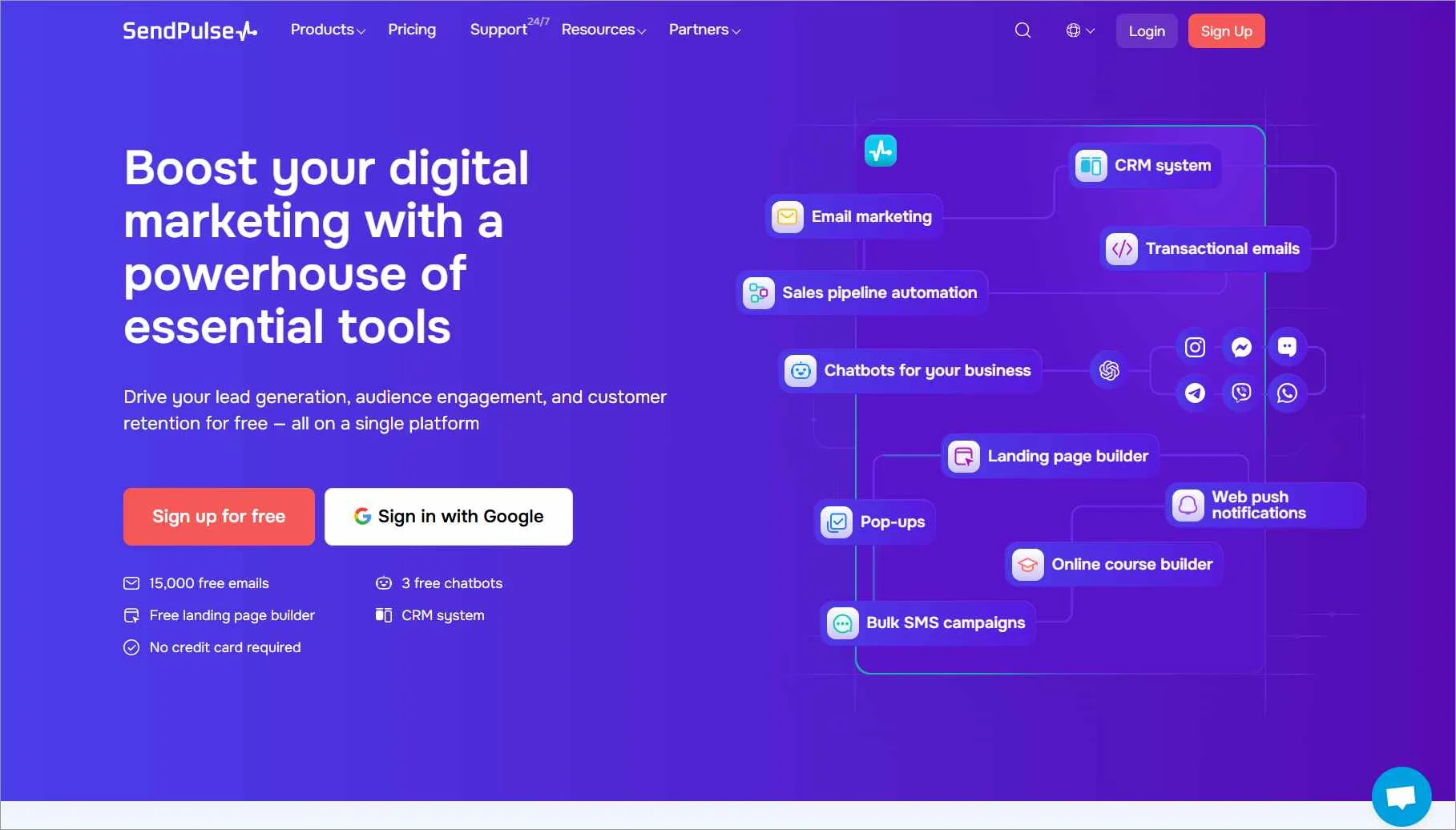Expand the Products menu

pos(328,30)
